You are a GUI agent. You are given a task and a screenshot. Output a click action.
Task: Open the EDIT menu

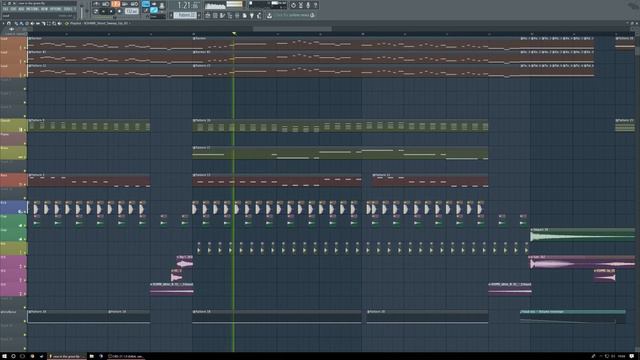[x=13, y=9]
